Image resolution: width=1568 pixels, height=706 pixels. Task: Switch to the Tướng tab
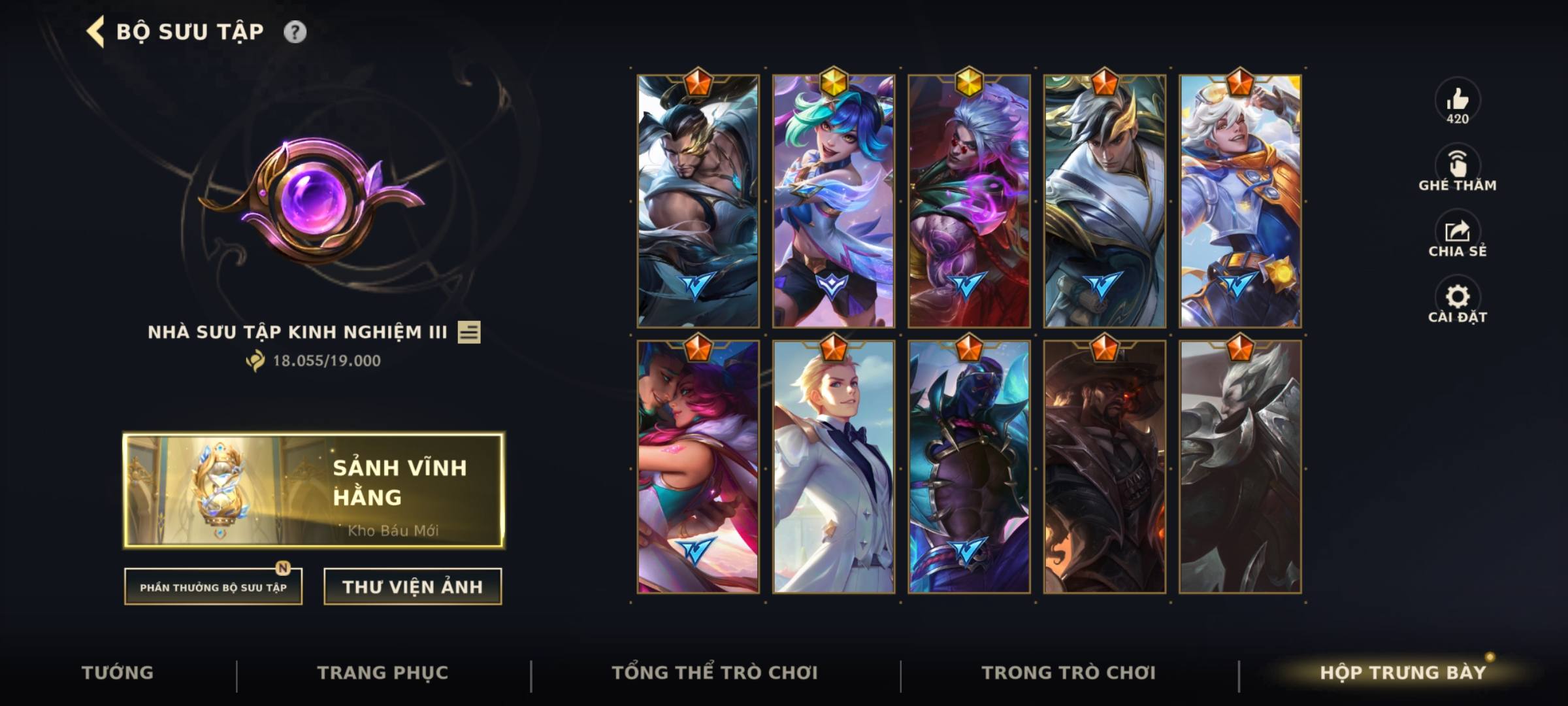[x=118, y=673]
